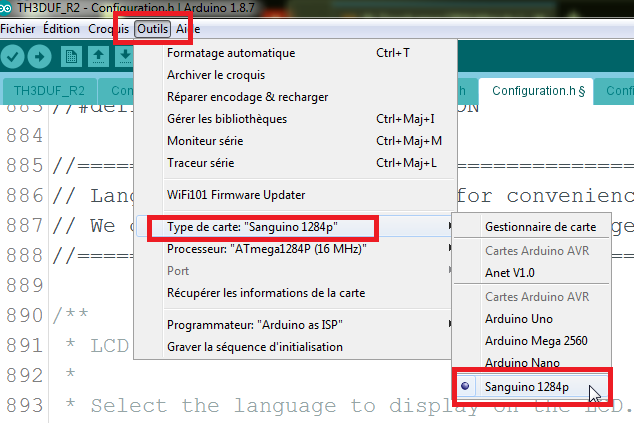Select Archiver le croquis
The height and width of the screenshot is (423, 634).
click(295, 75)
